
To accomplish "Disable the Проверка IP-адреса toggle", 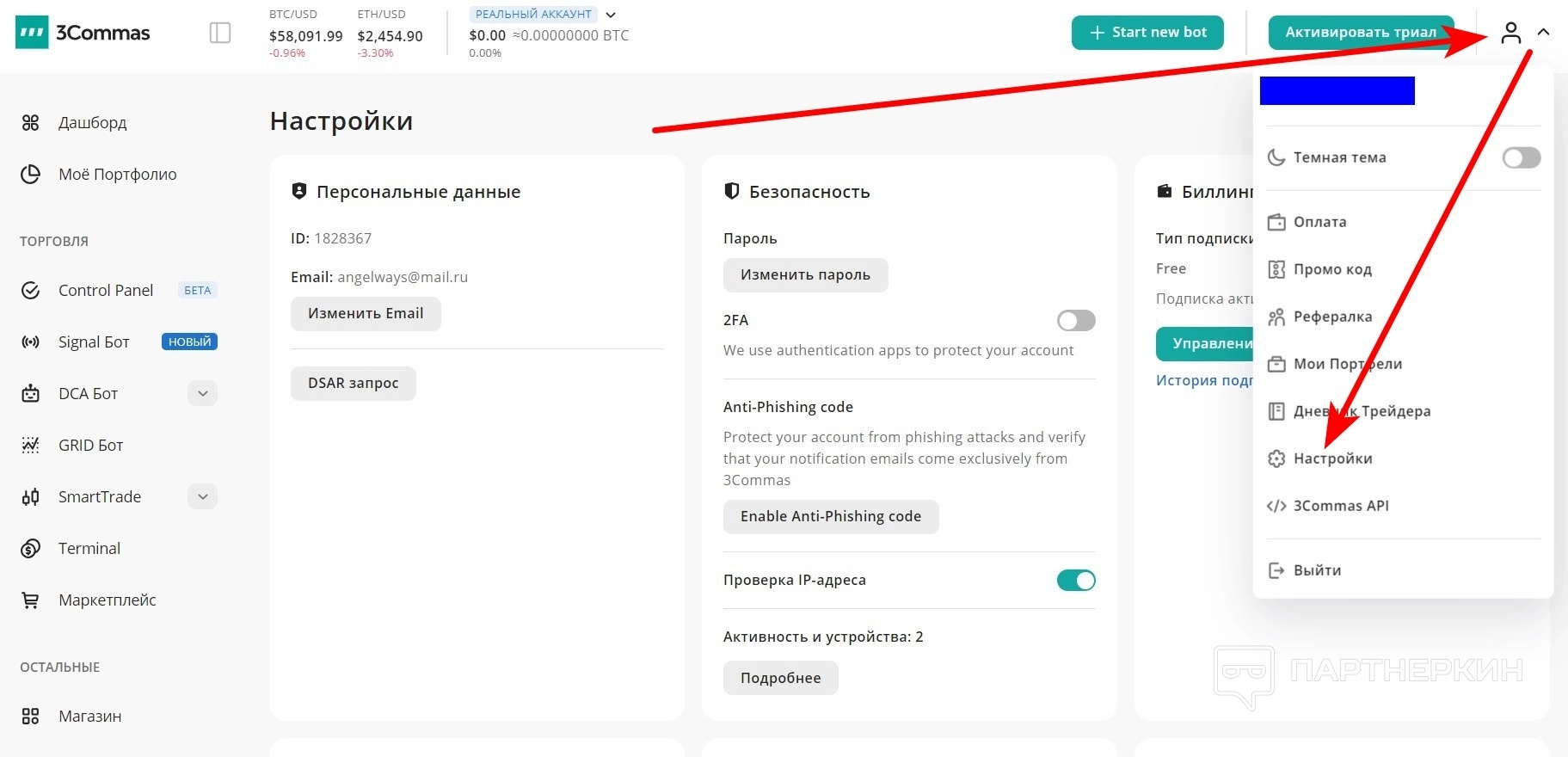I will pyautogui.click(x=1075, y=581).
